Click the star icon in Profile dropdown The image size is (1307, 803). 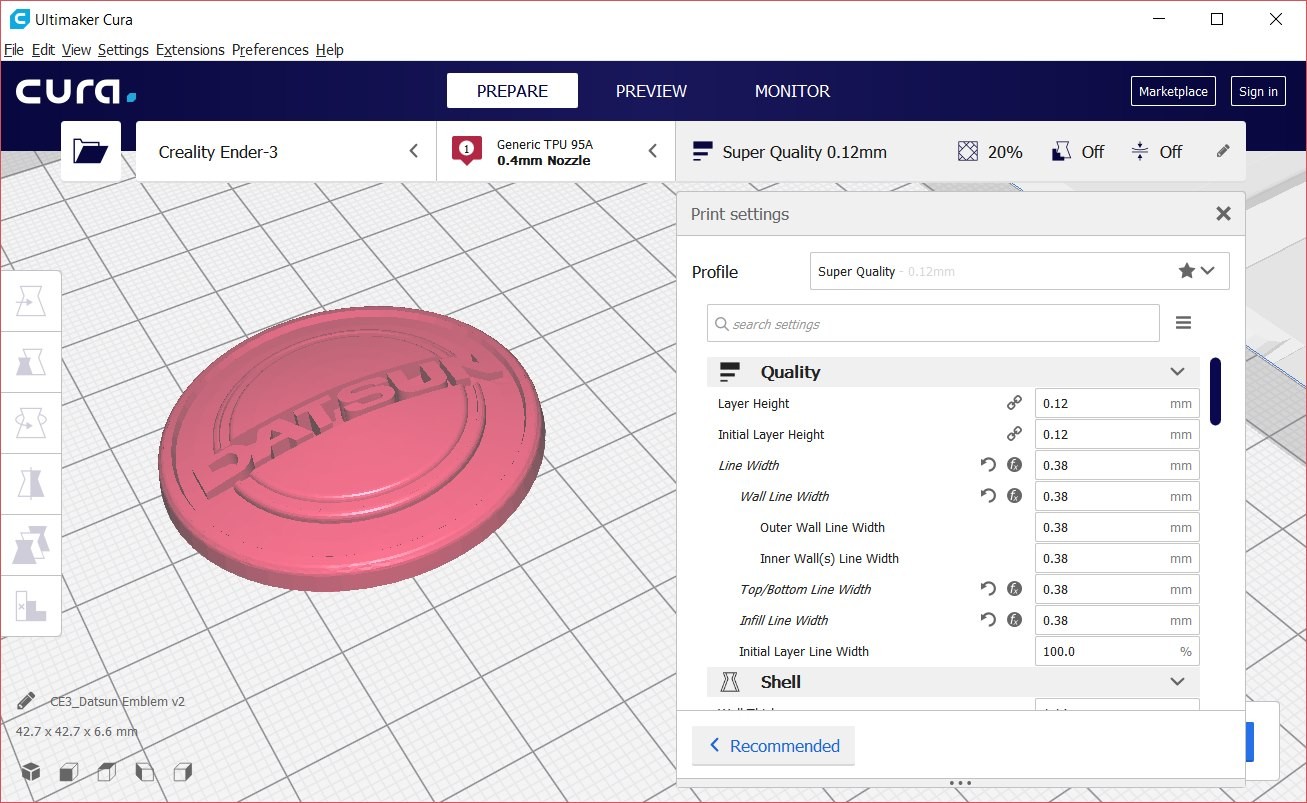tap(1186, 271)
